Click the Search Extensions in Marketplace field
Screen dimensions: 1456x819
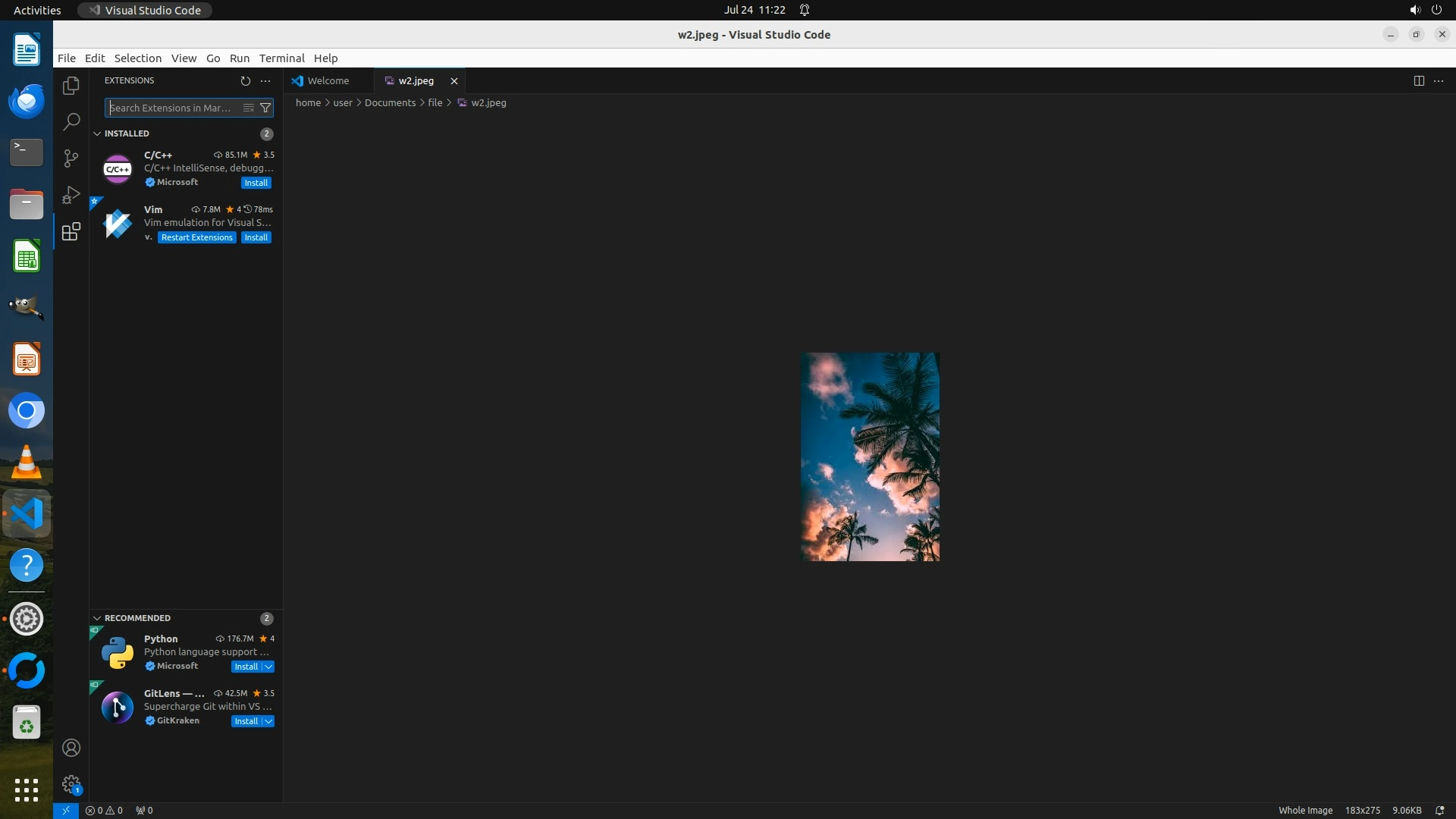point(173,108)
